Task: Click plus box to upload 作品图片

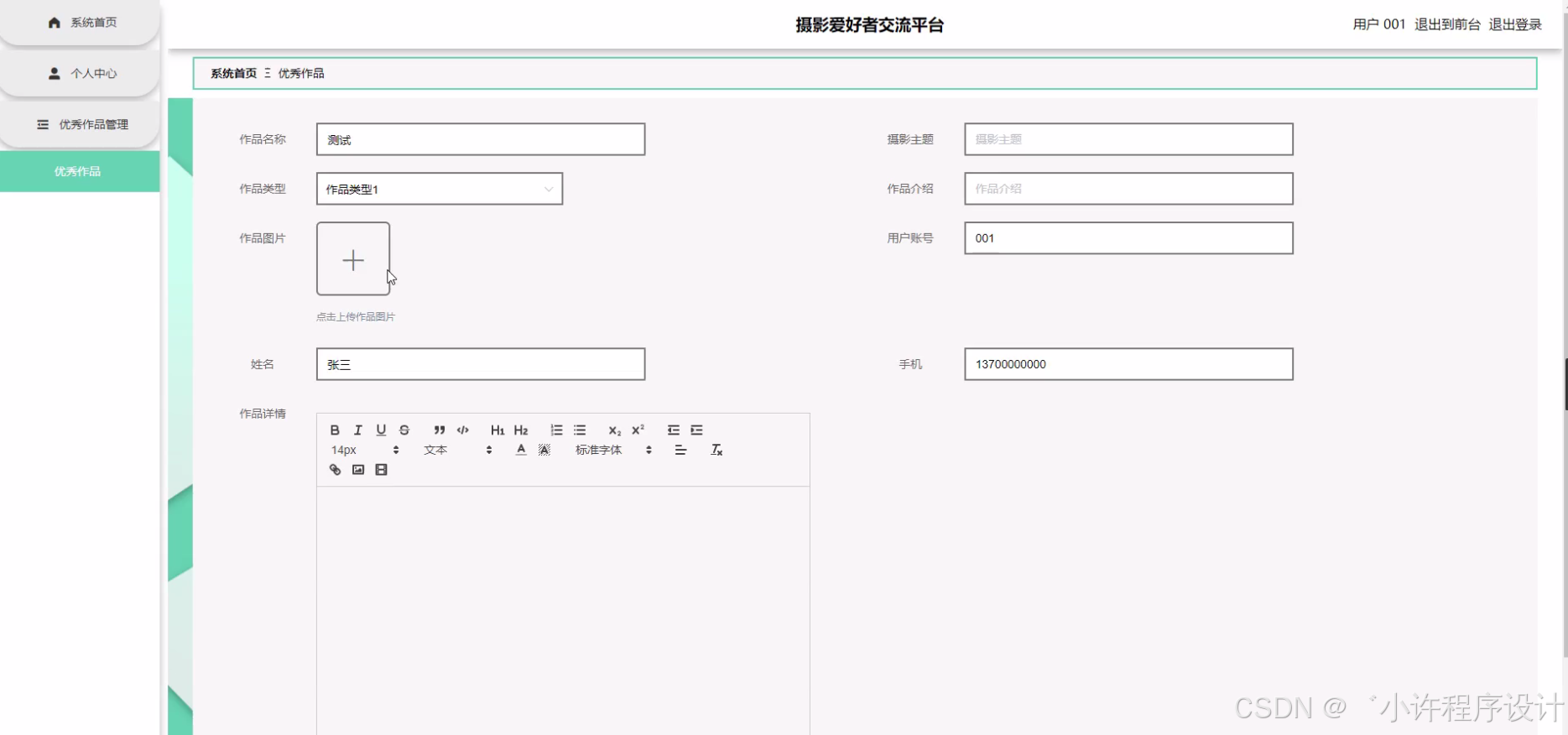Action: click(x=353, y=258)
